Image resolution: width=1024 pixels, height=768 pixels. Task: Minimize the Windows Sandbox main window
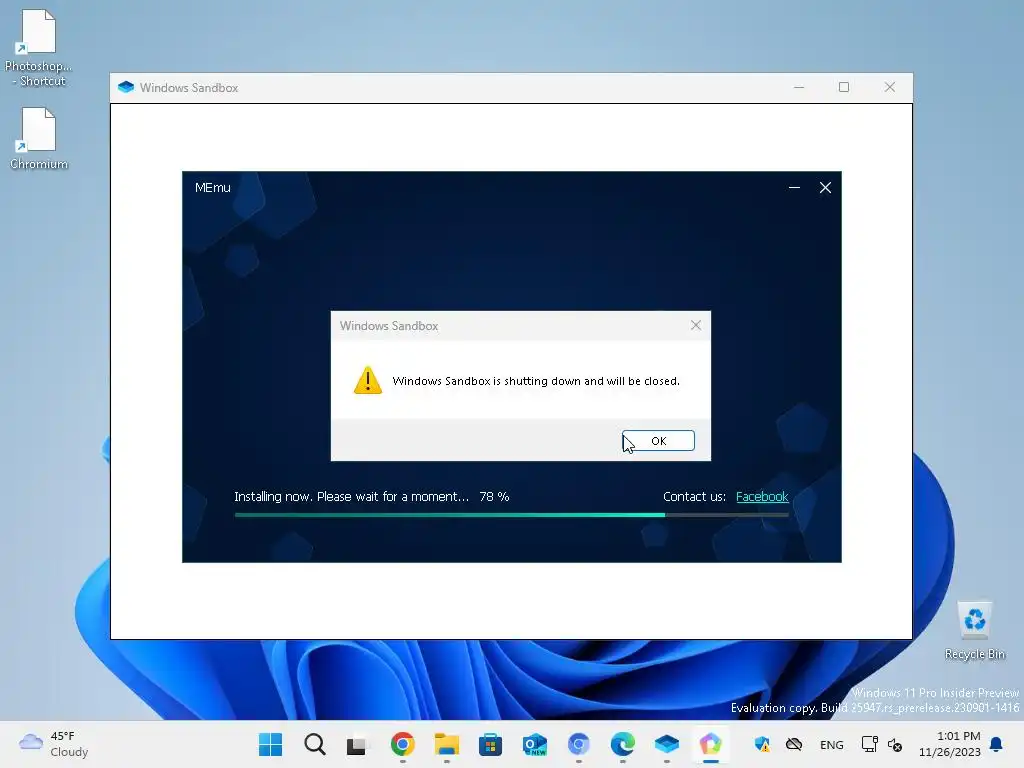pos(799,88)
